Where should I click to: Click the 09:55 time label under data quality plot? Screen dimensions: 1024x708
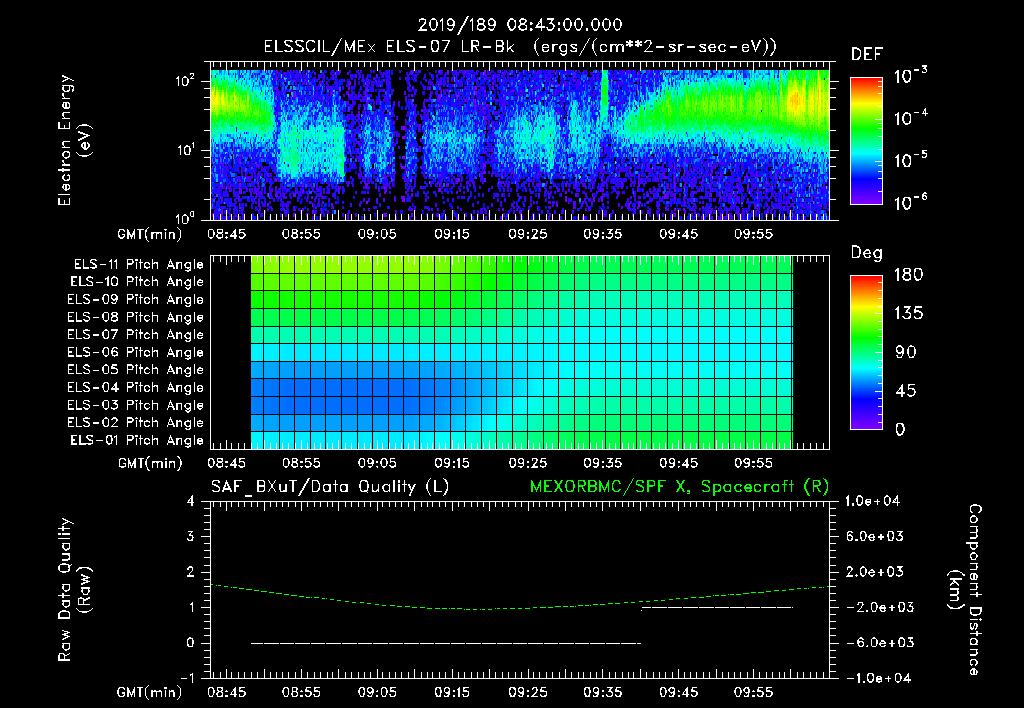pos(753,692)
